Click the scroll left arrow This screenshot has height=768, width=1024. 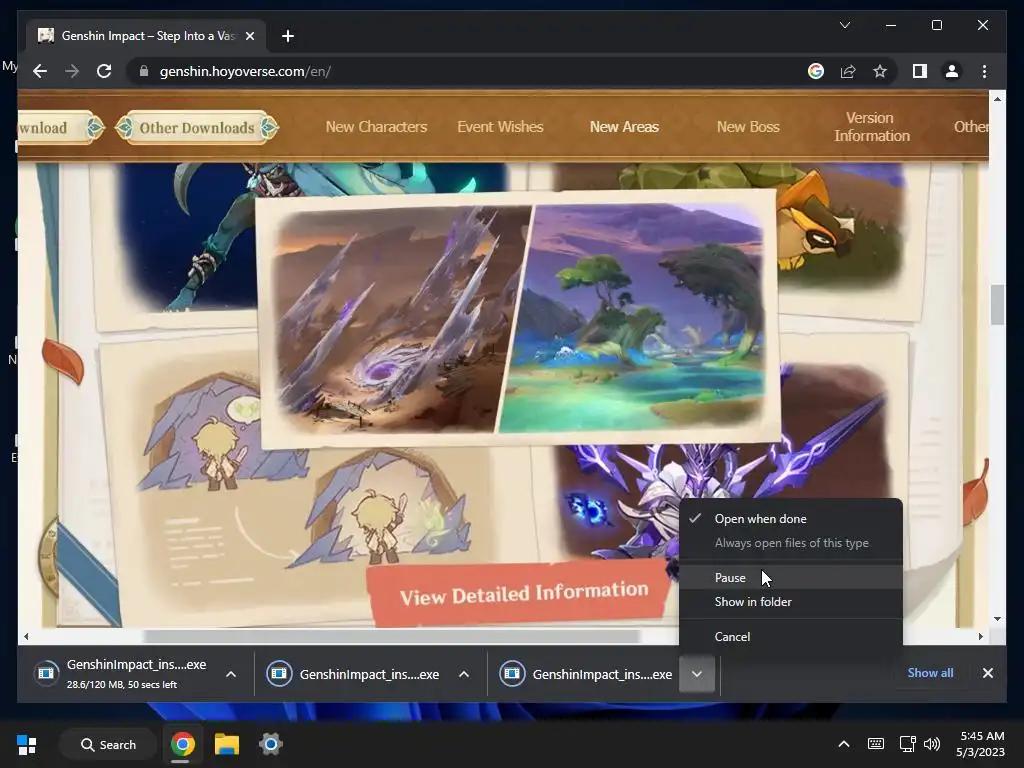(x=26, y=636)
